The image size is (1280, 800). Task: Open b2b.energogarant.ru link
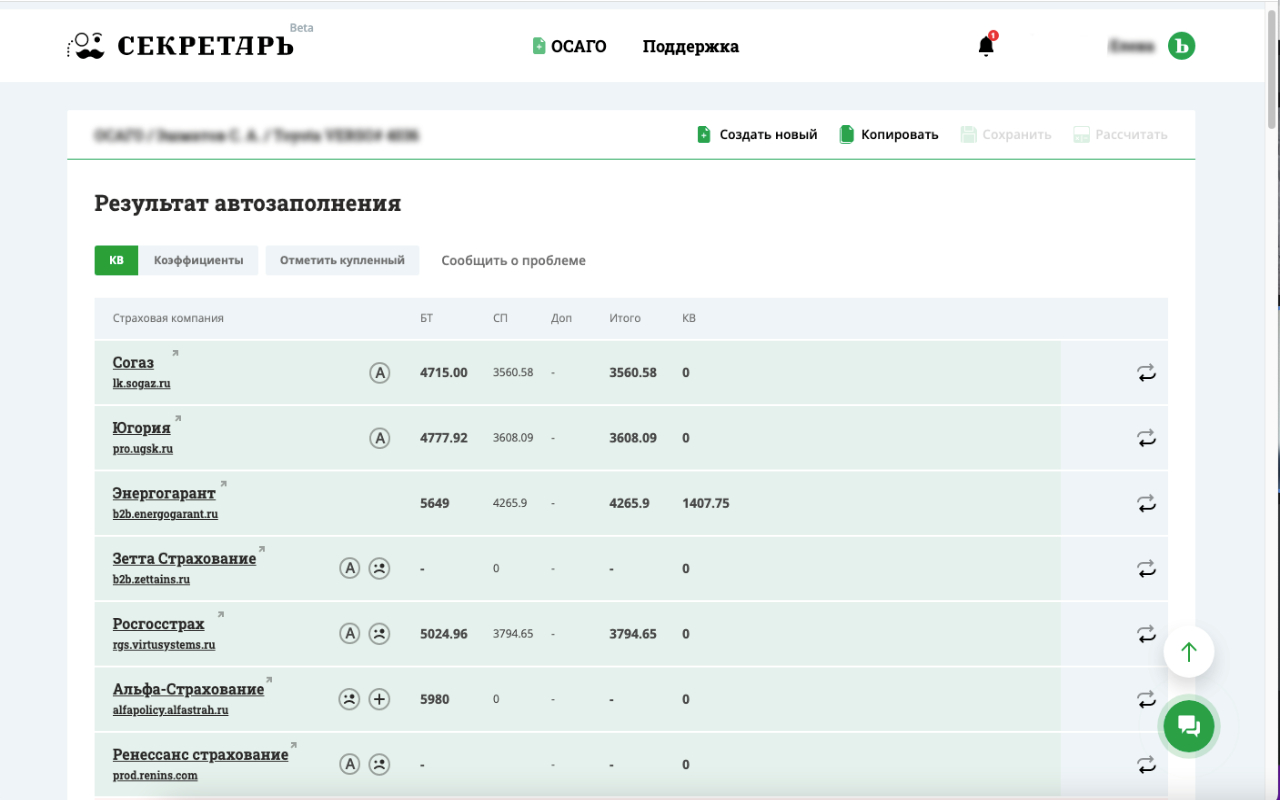[165, 514]
